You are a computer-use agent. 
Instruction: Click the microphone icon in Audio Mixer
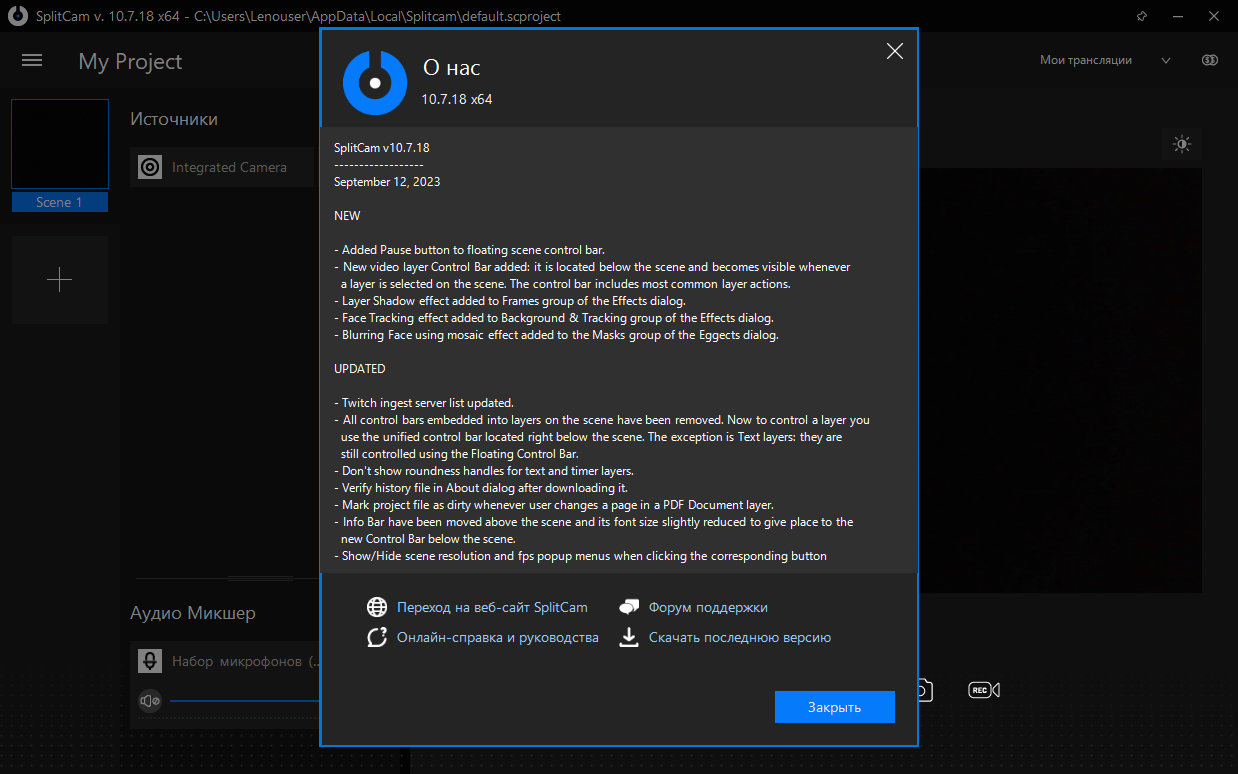[150, 661]
